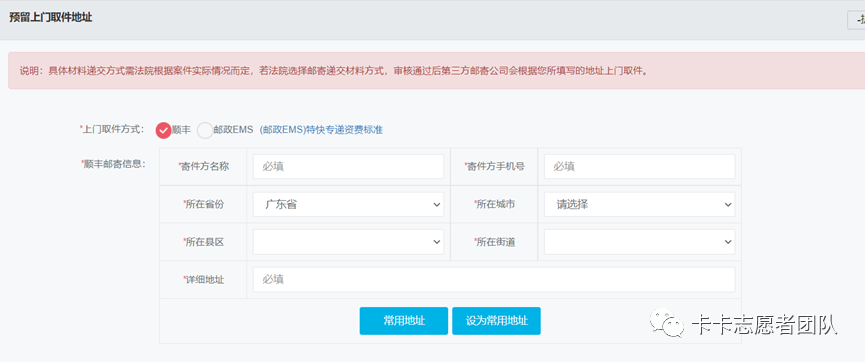Select the 顺丰 pickup radio option
Screen dimensions: 865x362
click(164, 130)
